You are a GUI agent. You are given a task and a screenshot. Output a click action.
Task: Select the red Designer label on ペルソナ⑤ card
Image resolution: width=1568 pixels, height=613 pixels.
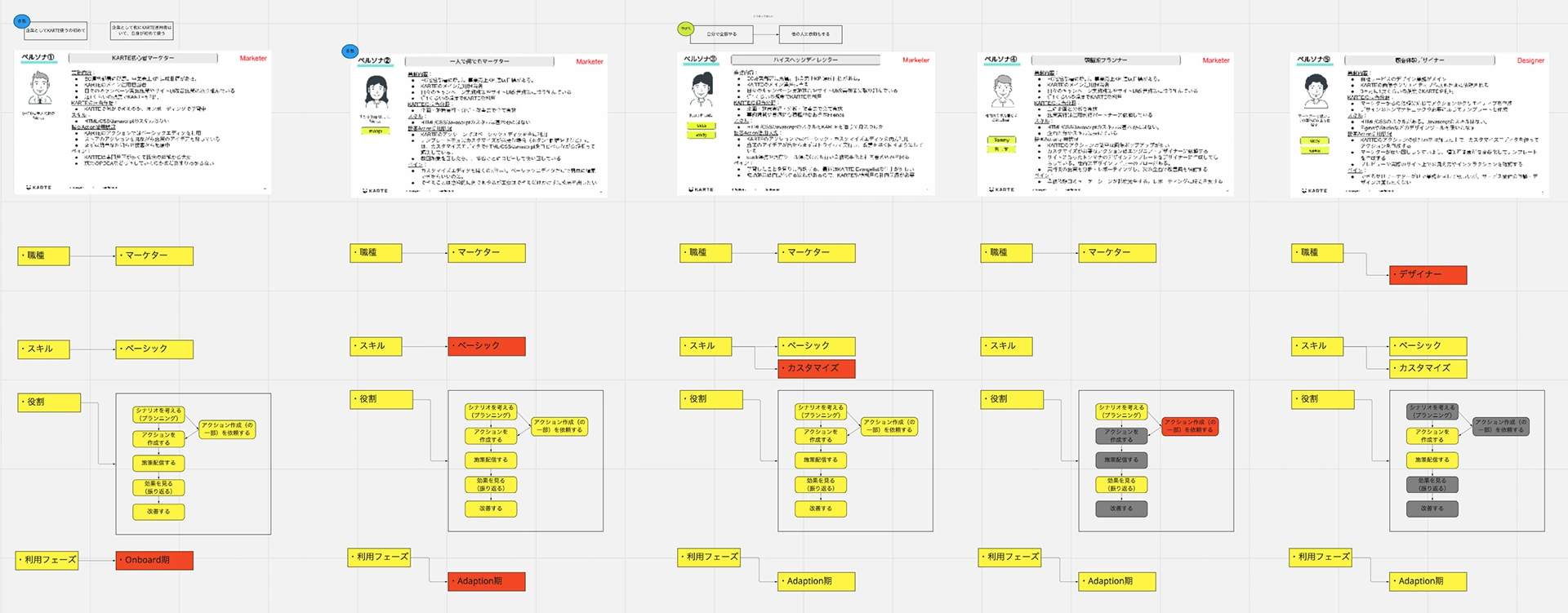coord(1530,60)
